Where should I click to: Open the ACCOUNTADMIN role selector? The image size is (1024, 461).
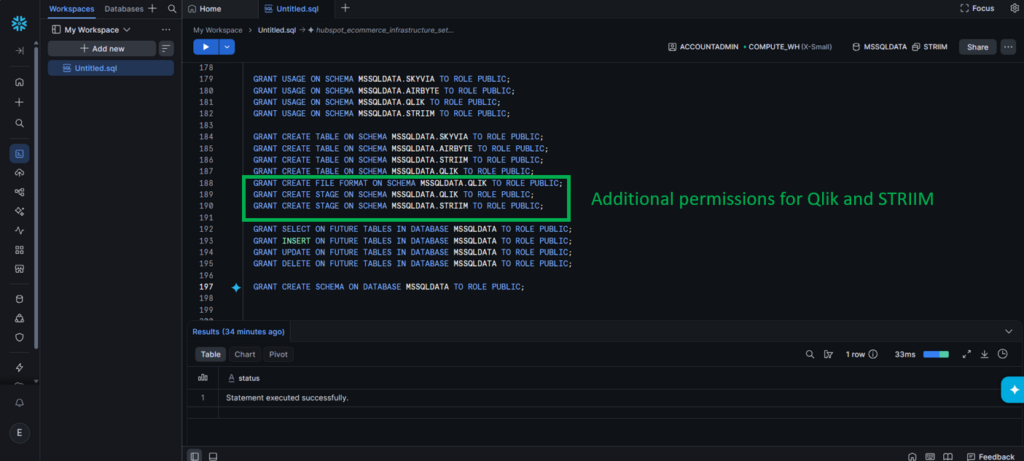click(x=703, y=47)
